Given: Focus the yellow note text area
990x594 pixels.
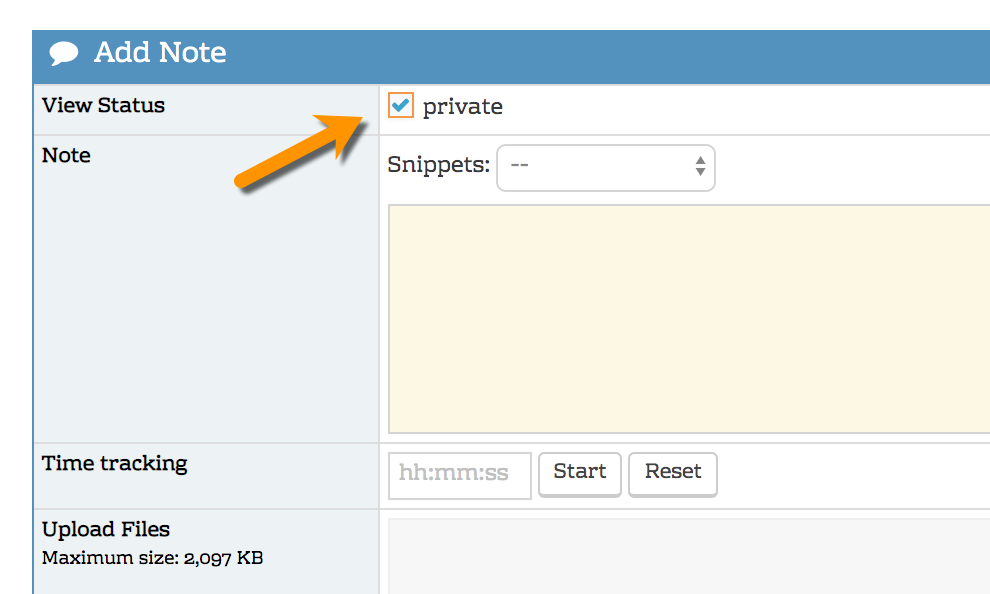Looking at the screenshot, I should 688,319.
